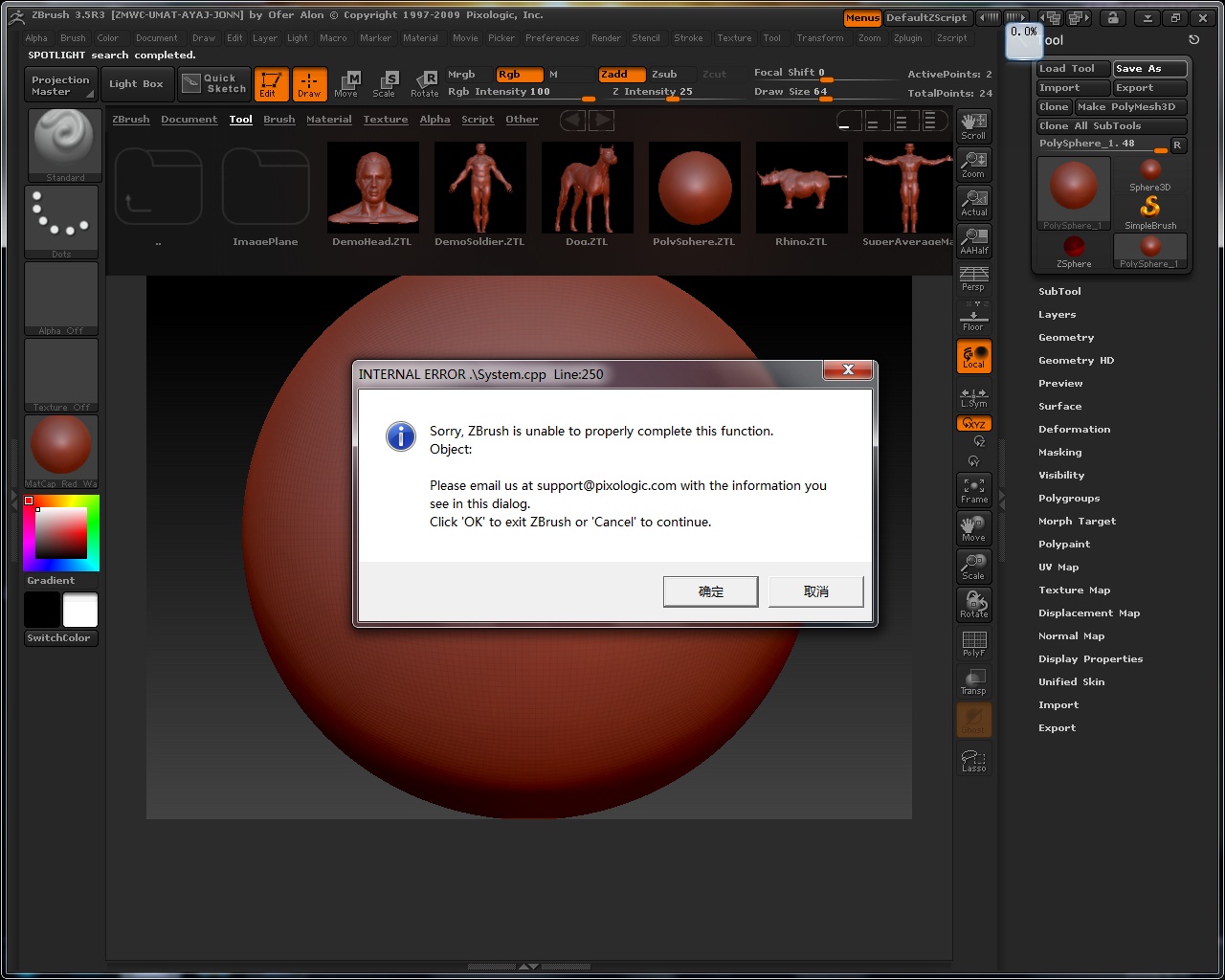Click 取消 to continue past the error
Screen dimensions: 1225x980
click(815, 591)
